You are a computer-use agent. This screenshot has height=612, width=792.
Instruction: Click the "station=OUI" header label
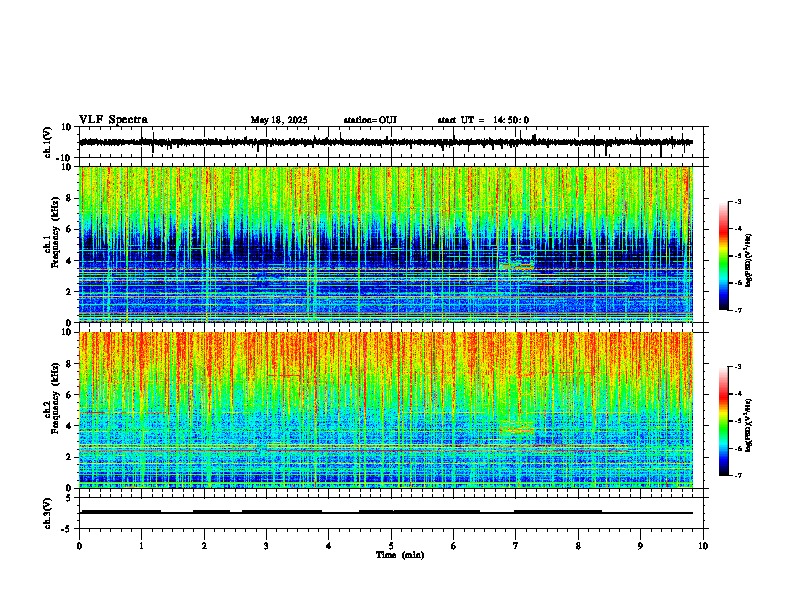(370, 120)
